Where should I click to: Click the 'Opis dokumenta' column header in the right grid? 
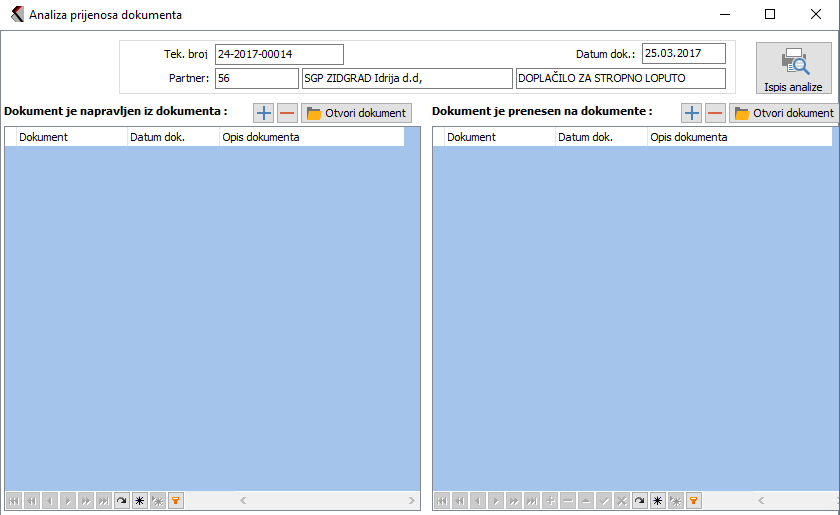point(738,137)
